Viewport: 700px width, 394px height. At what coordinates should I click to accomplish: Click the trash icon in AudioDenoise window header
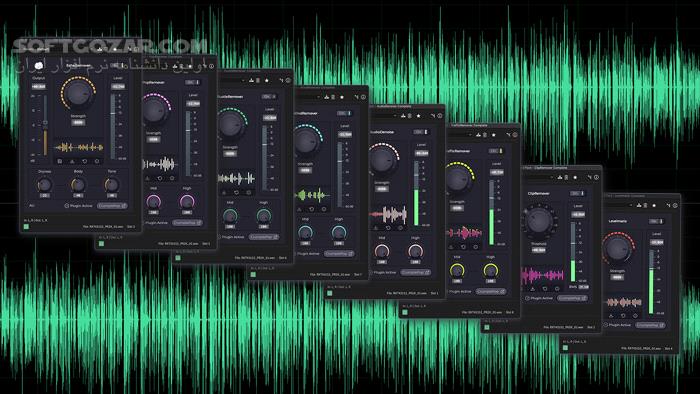(409, 116)
